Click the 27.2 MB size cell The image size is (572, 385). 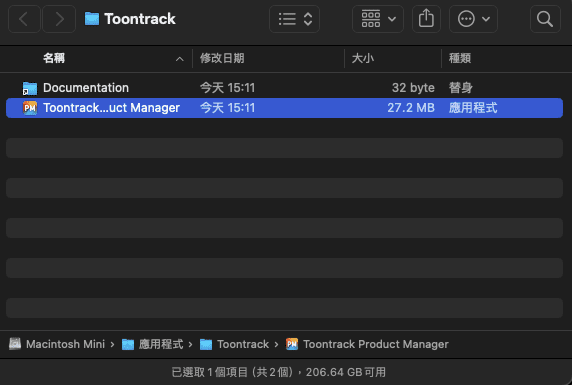(411, 108)
